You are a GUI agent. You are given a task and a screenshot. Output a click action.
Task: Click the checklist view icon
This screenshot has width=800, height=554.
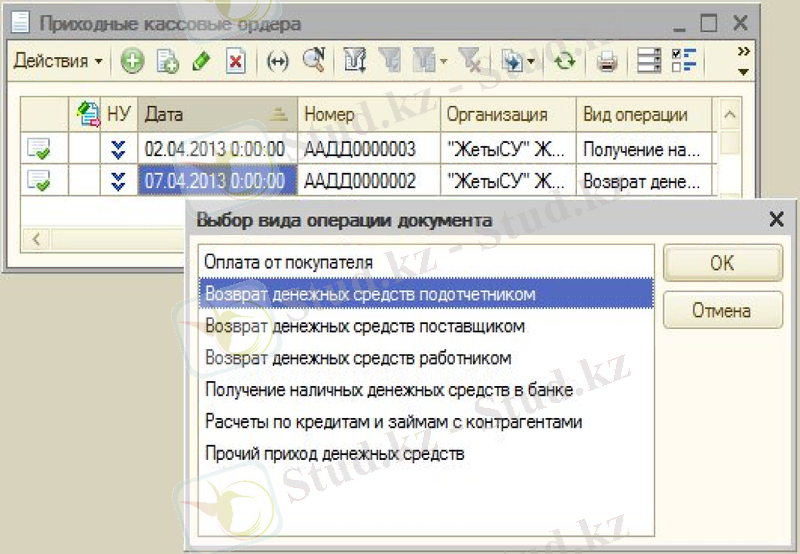(684, 61)
